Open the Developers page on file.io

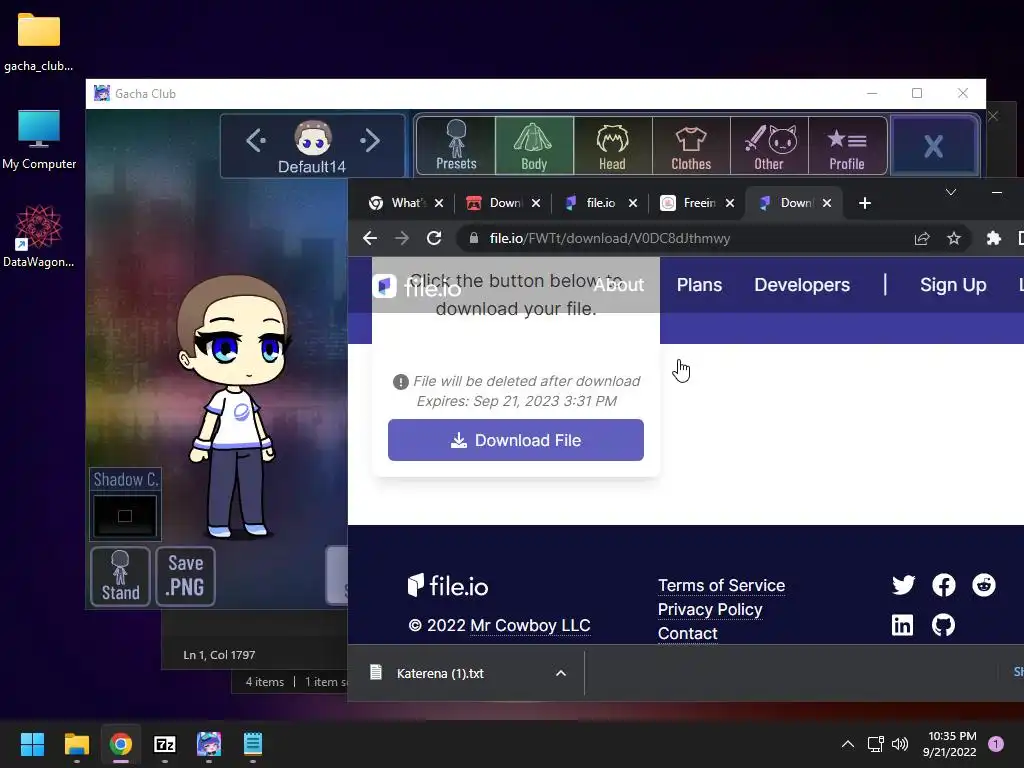(802, 285)
